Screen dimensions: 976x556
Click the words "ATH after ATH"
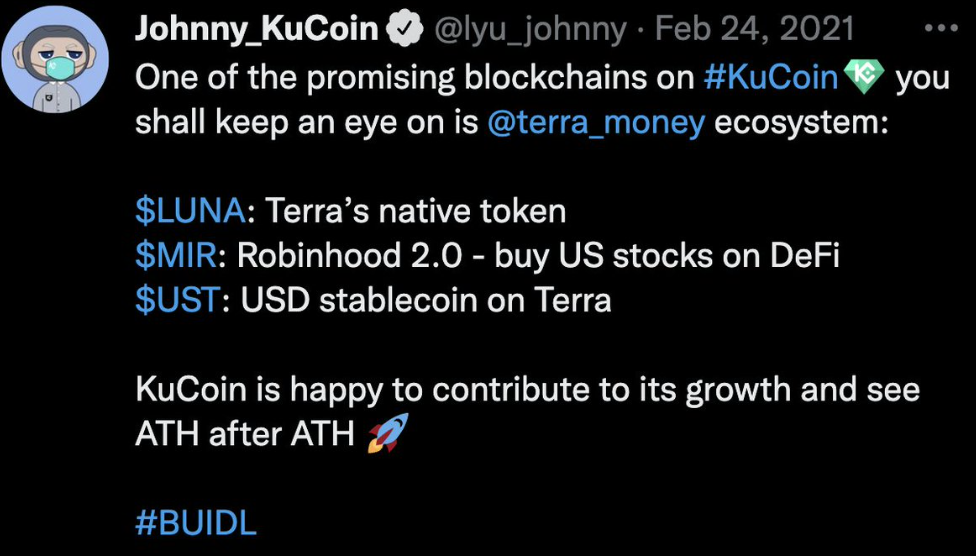click(244, 435)
